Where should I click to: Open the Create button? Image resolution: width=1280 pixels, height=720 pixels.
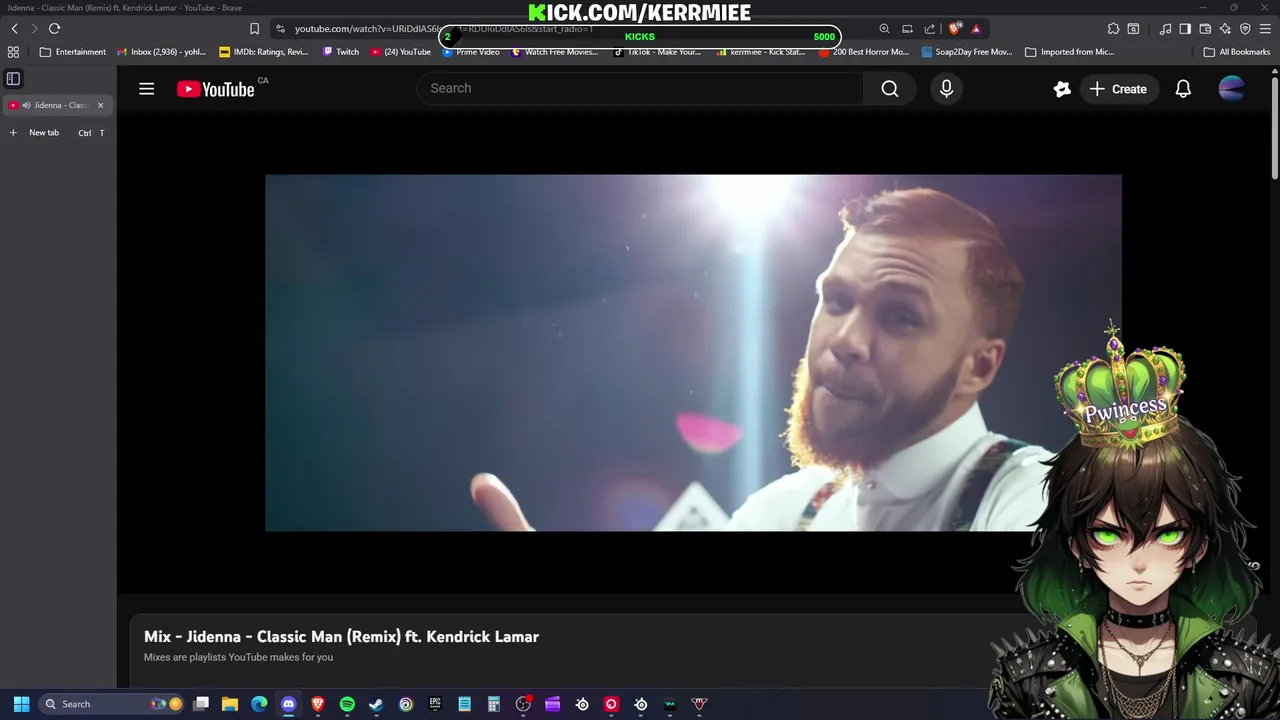click(x=1118, y=89)
